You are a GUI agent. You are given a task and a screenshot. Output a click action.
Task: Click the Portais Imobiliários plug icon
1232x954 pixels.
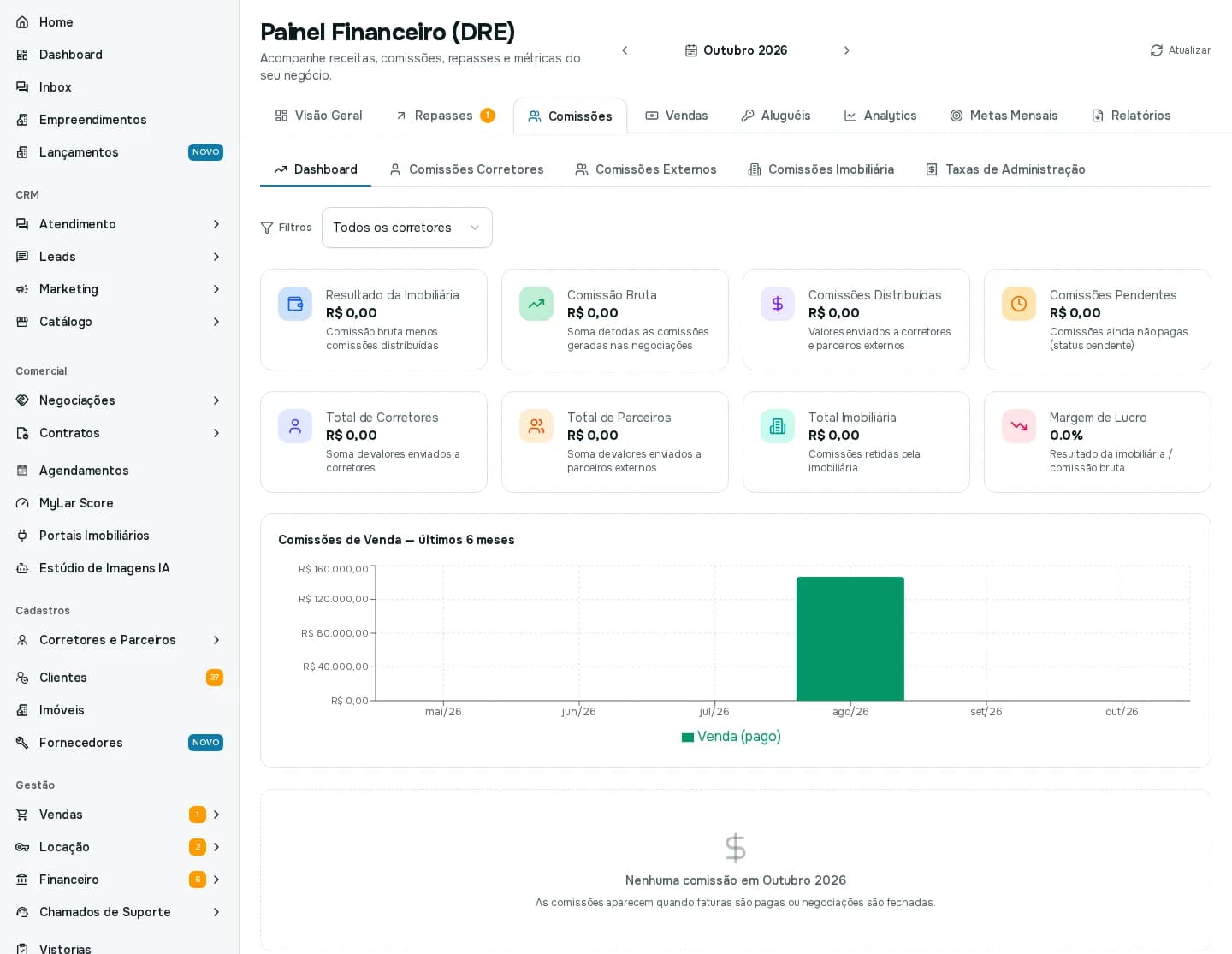click(22, 536)
